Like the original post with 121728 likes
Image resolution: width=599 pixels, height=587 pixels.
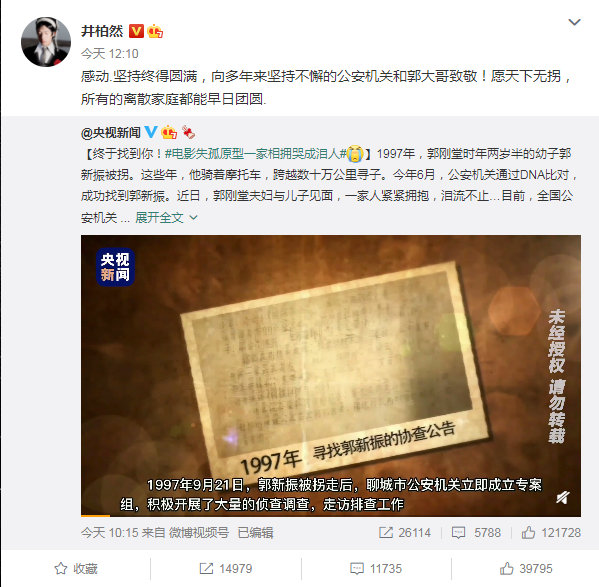coord(551,533)
